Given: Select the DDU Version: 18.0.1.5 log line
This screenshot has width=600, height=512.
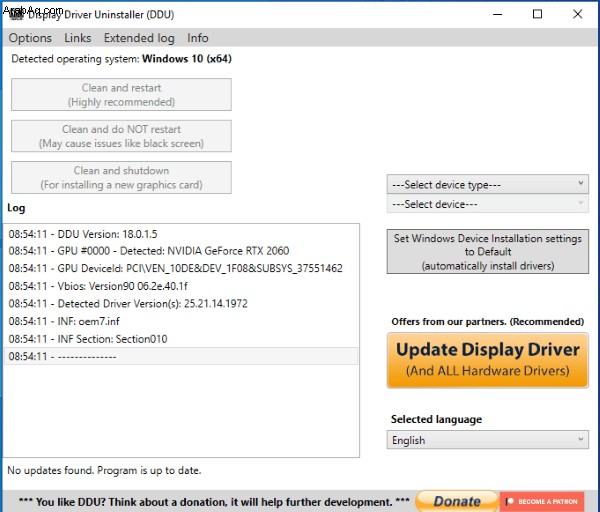Looking at the screenshot, I should coord(181,234).
